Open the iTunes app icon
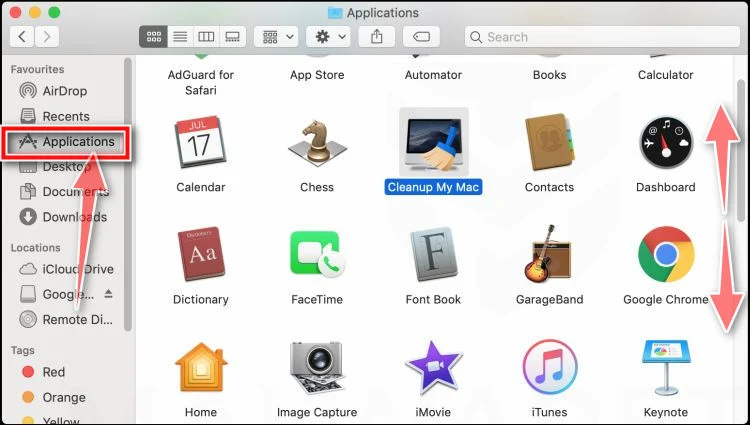Viewport: 750px width, 425px height. coord(549,367)
